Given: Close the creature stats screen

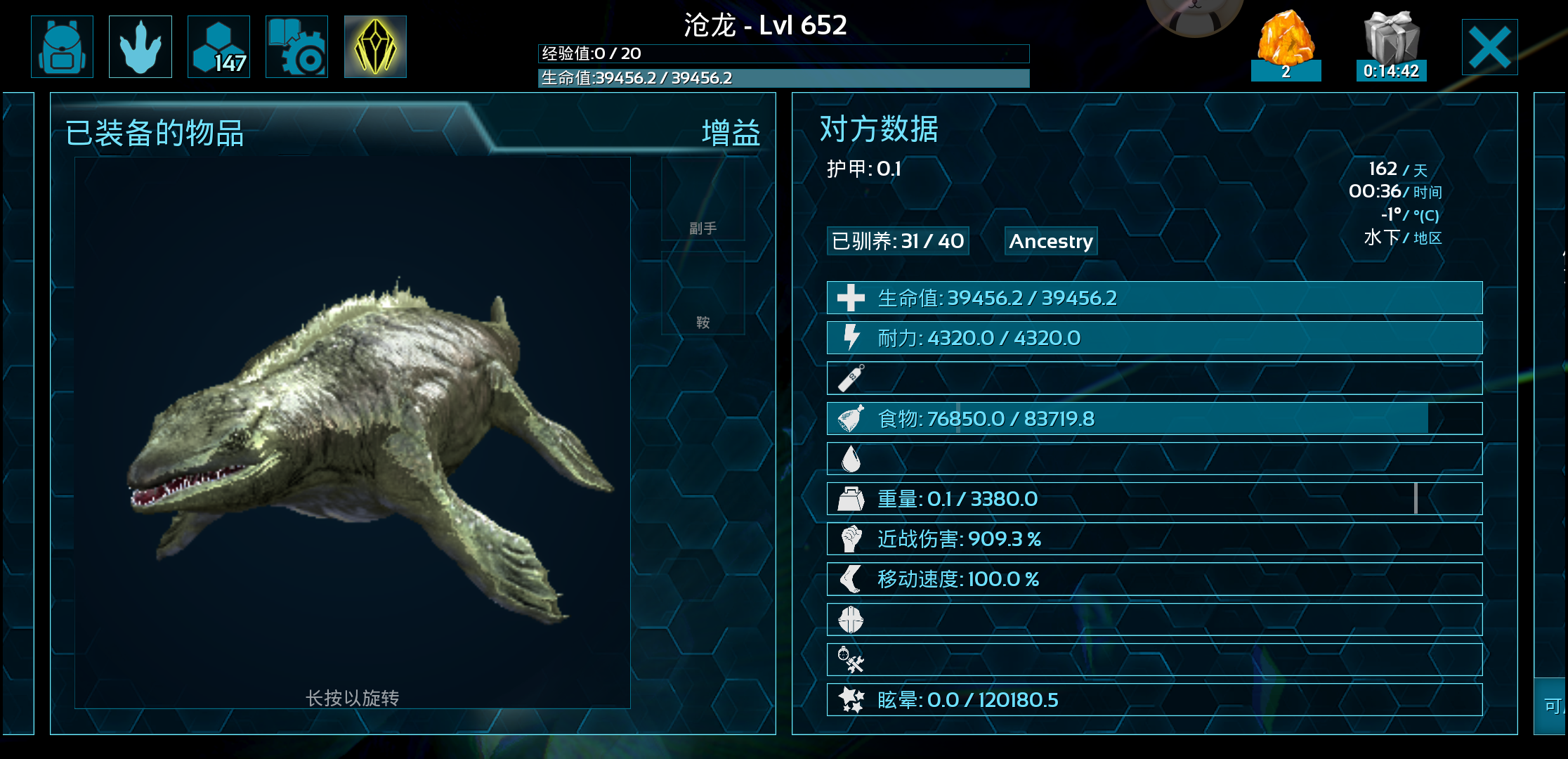Looking at the screenshot, I should (1489, 47).
